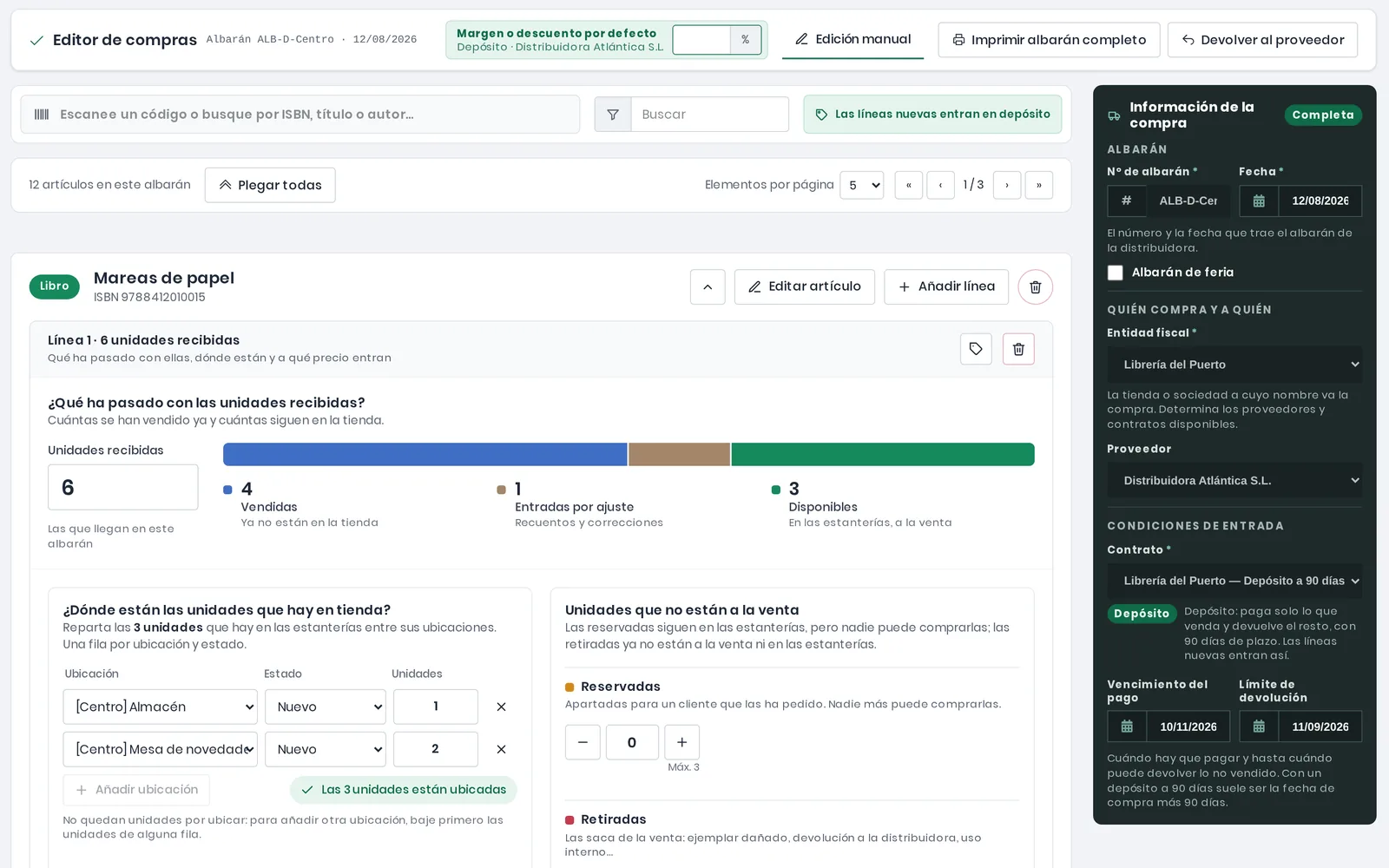
Task: Remove the Mesa de novedades location row
Action: tap(501, 749)
